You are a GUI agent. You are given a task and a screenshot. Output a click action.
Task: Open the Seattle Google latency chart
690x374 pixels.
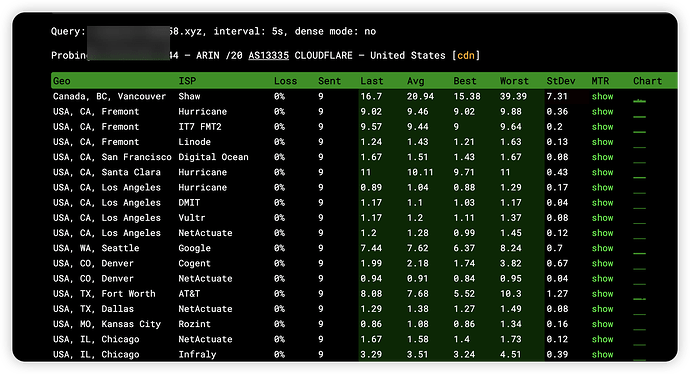click(639, 253)
